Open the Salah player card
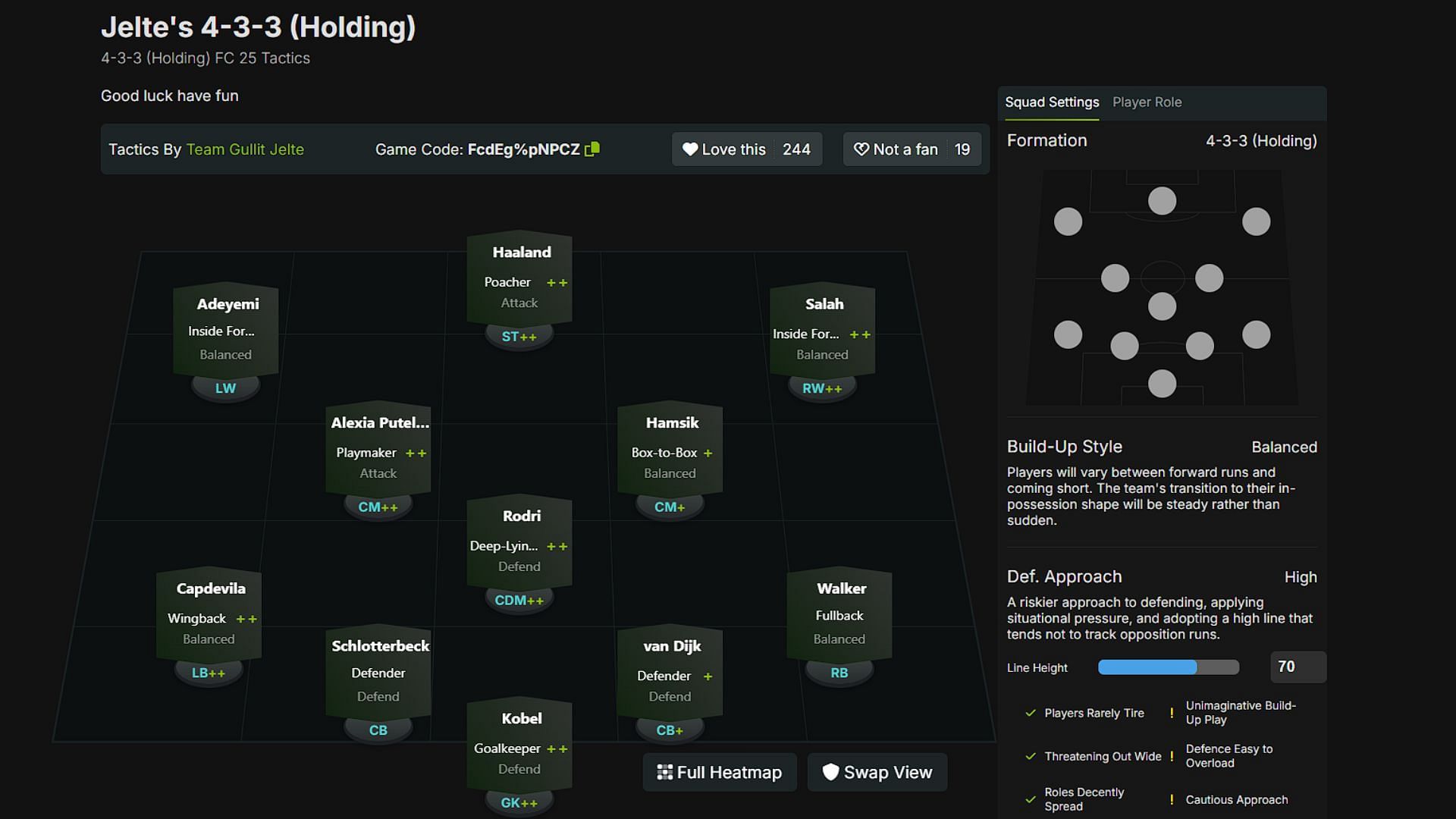This screenshot has width=1456, height=819. [823, 329]
